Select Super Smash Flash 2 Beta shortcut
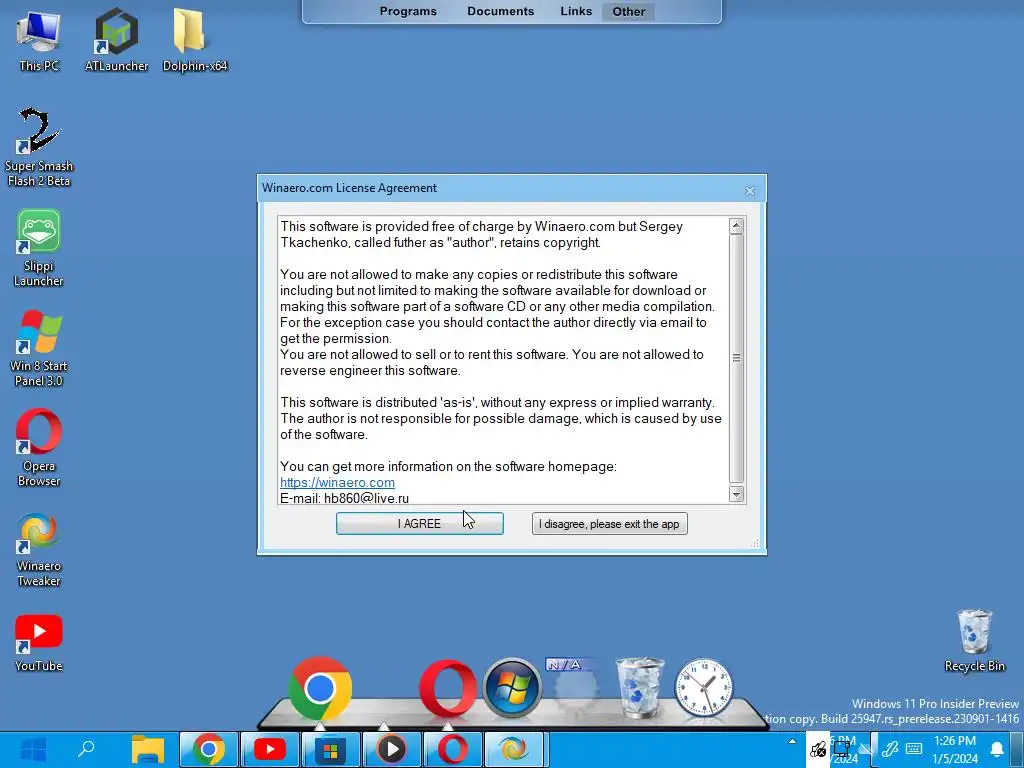 39,148
